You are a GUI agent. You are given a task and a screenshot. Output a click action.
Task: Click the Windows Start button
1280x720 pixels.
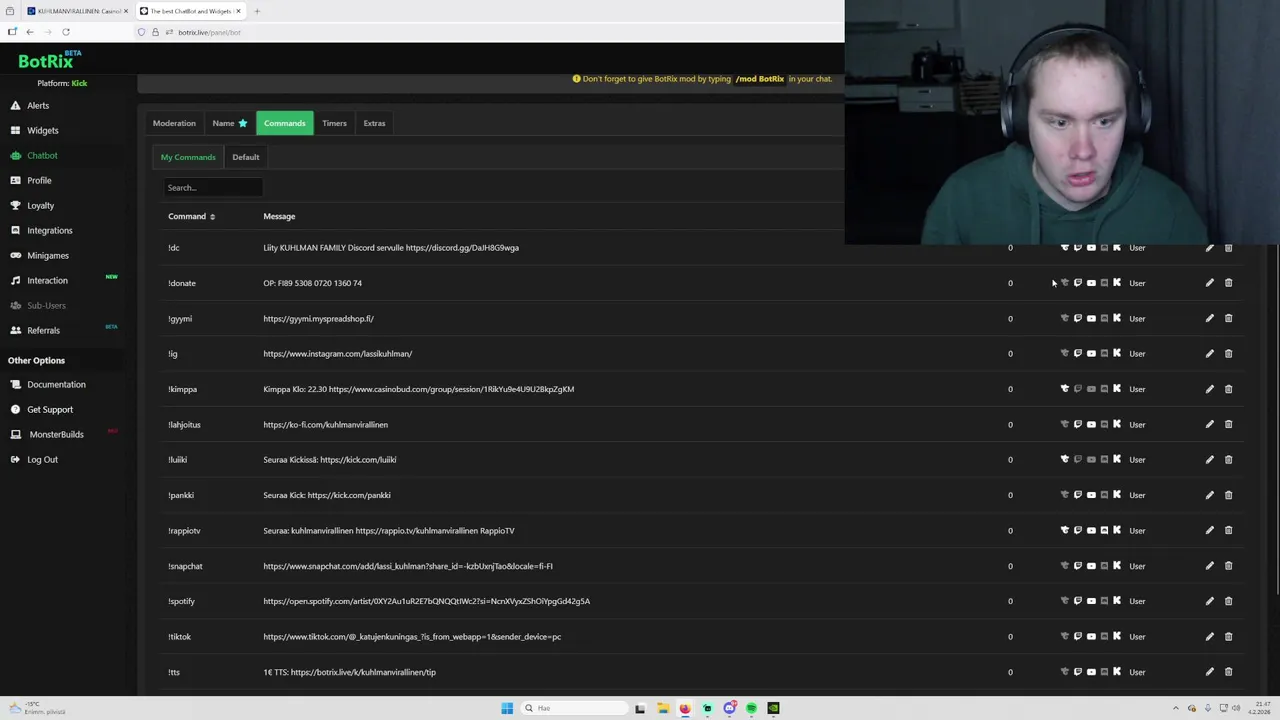click(x=507, y=708)
